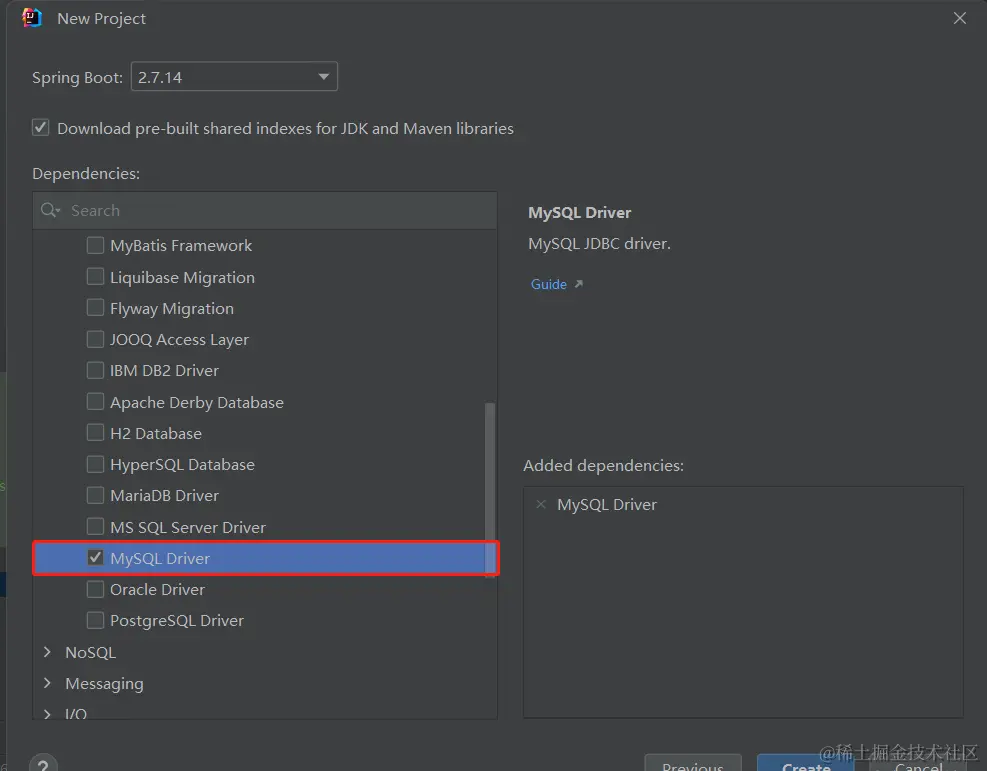Click the Cancel button
987x771 pixels.
(x=918, y=763)
